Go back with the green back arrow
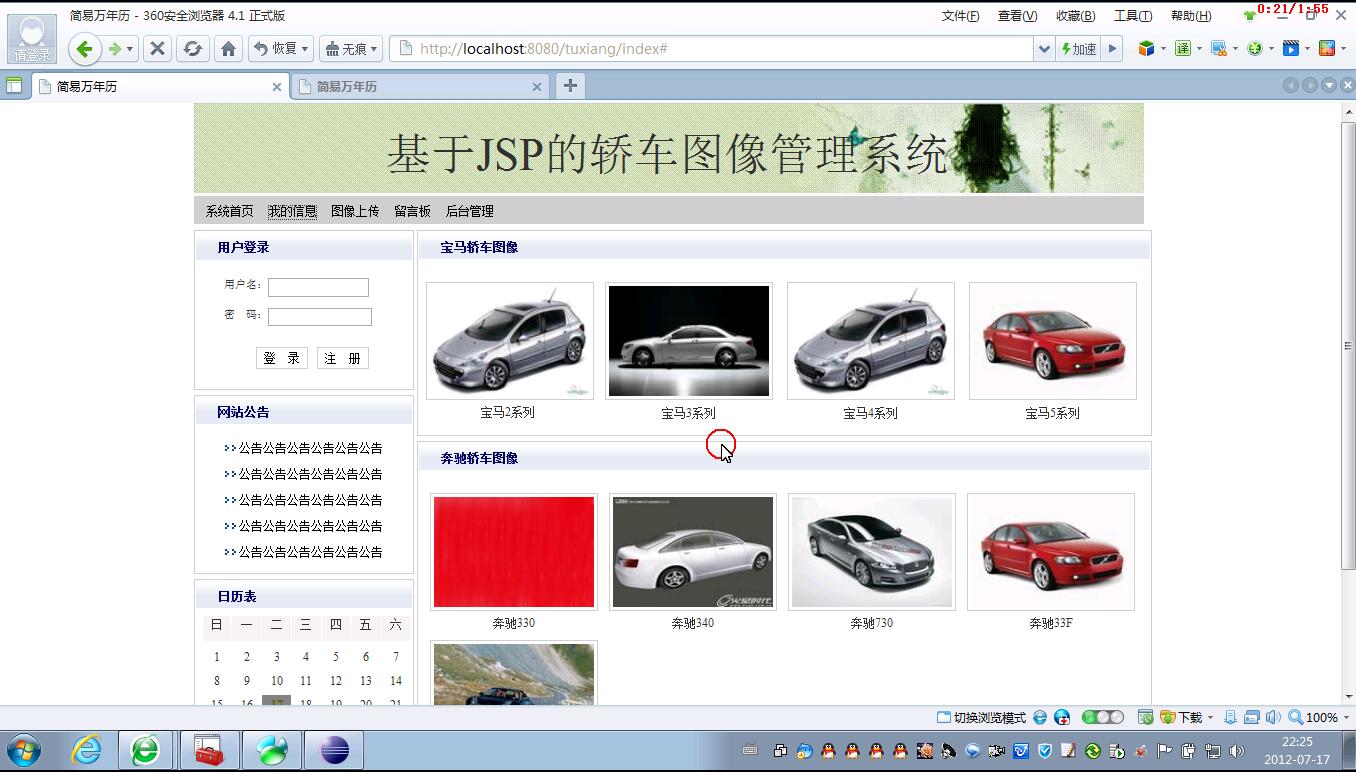This screenshot has height=772, width=1356. 84,49
